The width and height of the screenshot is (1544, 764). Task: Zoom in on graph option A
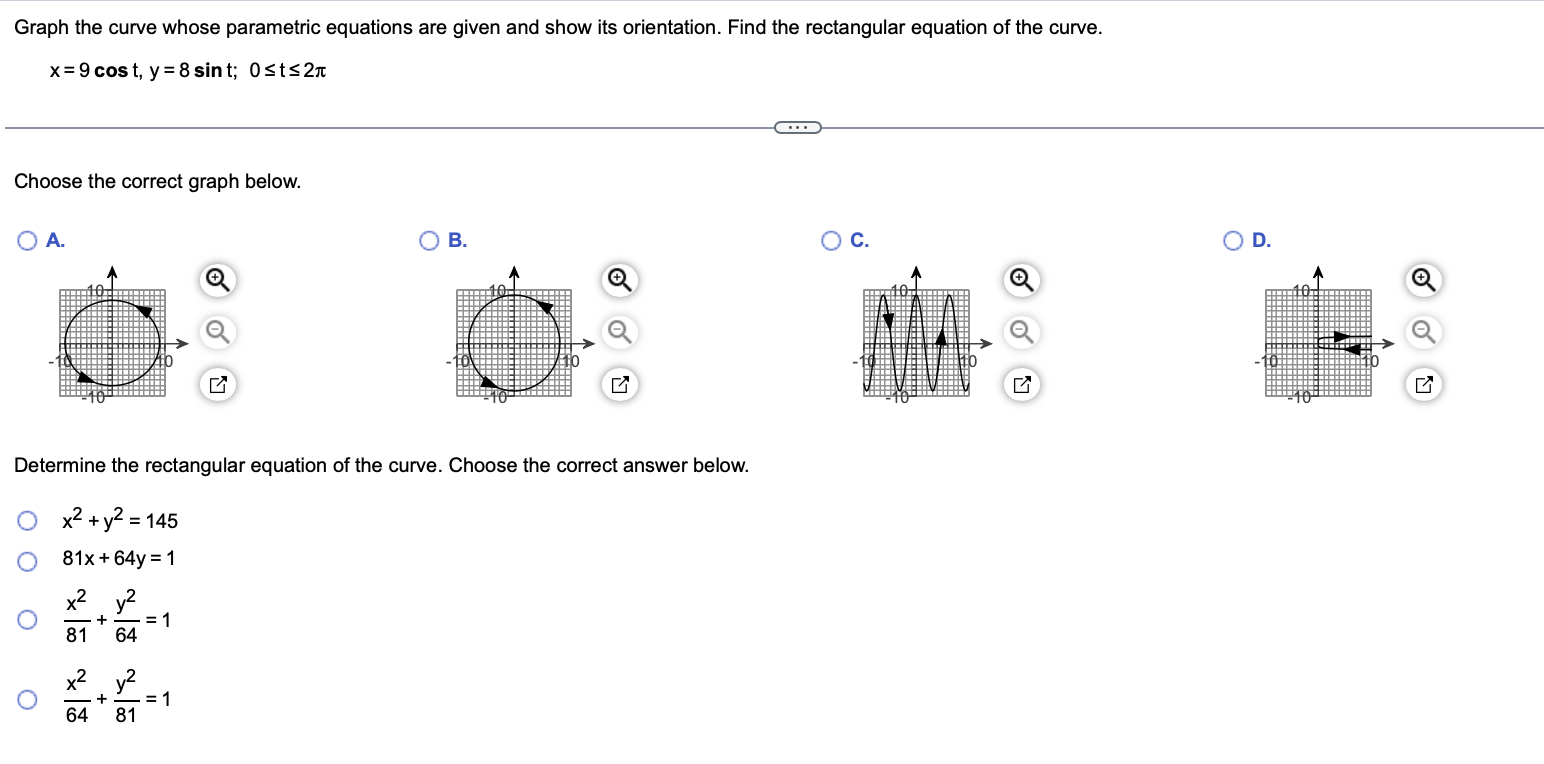[218, 281]
